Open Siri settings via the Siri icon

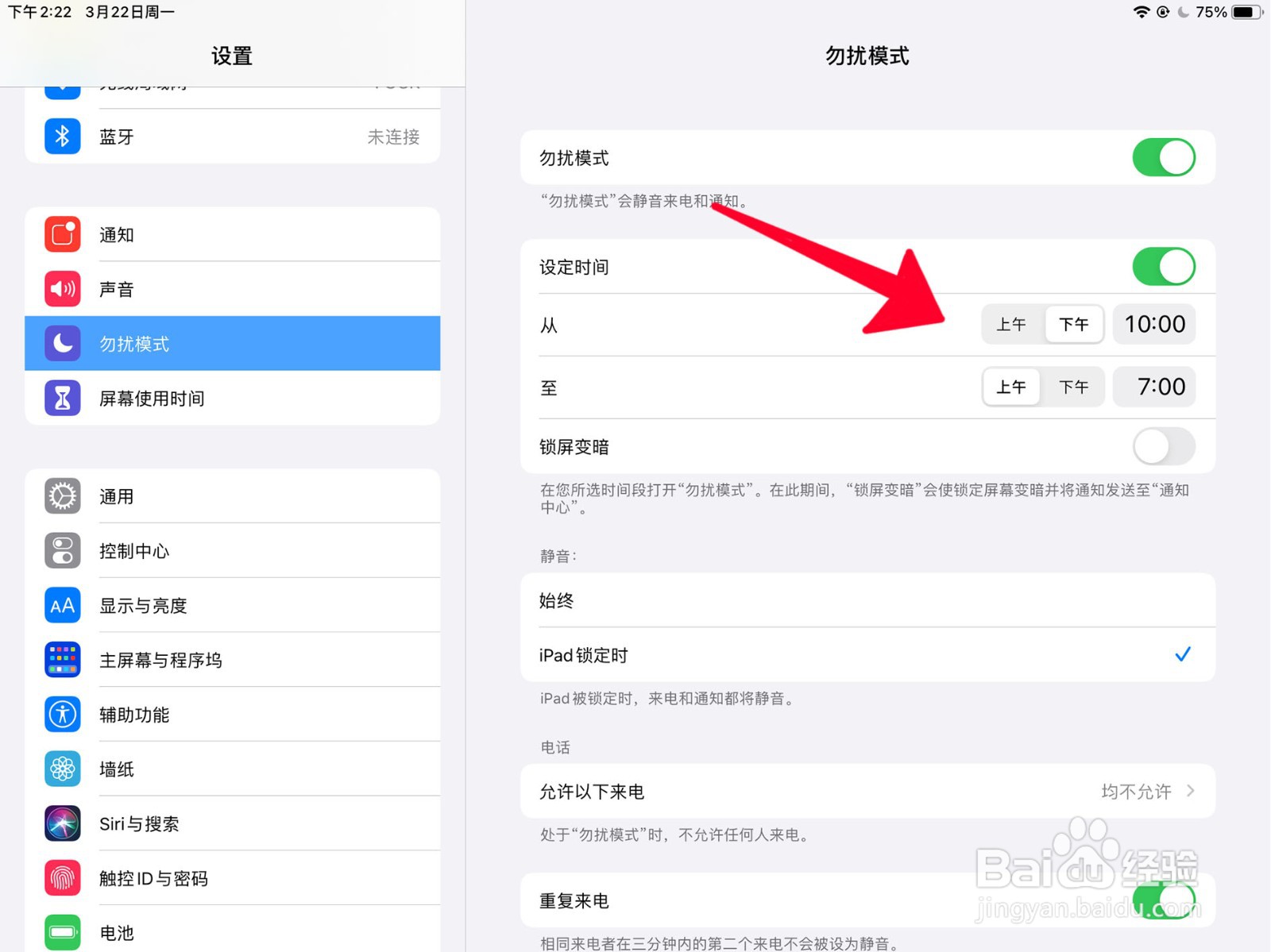pyautogui.click(x=62, y=823)
